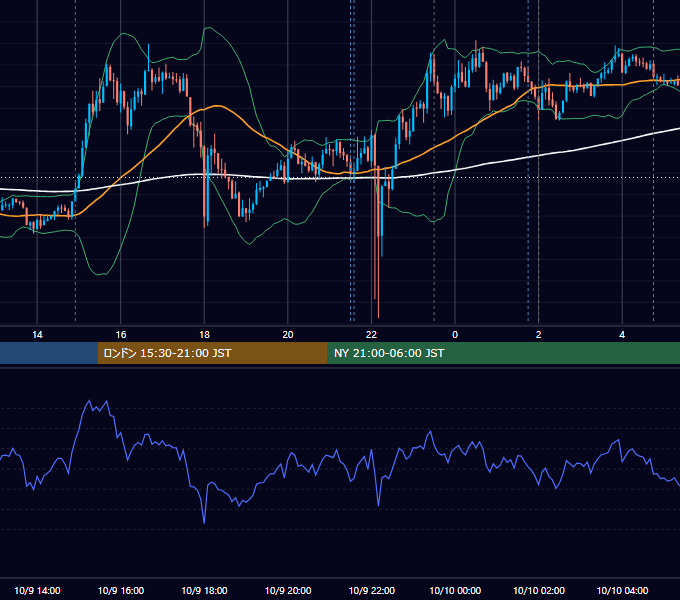
Task: Click hour label 20 on price chart axis
Action: 288,334
